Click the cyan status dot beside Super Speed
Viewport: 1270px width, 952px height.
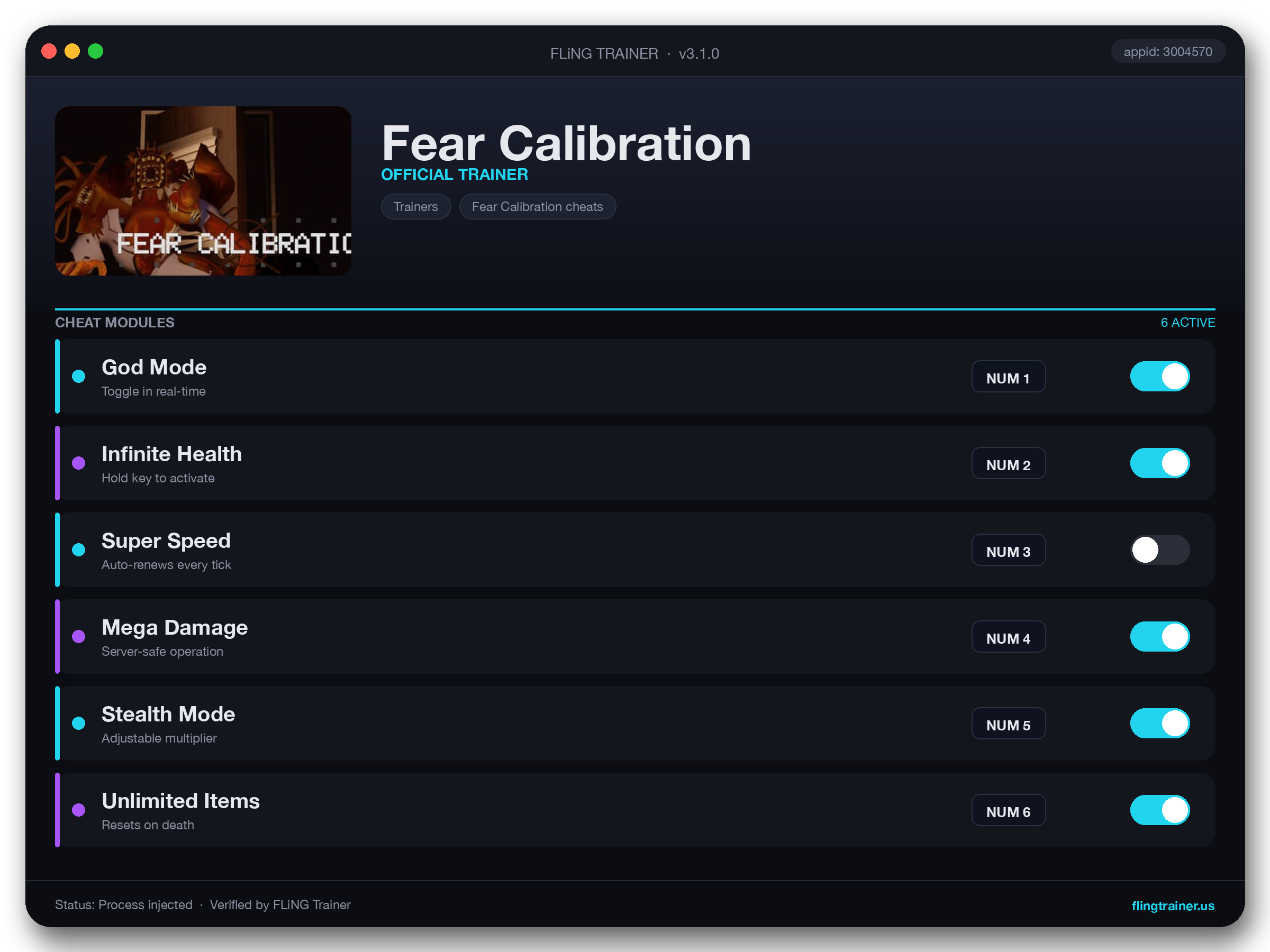79,550
